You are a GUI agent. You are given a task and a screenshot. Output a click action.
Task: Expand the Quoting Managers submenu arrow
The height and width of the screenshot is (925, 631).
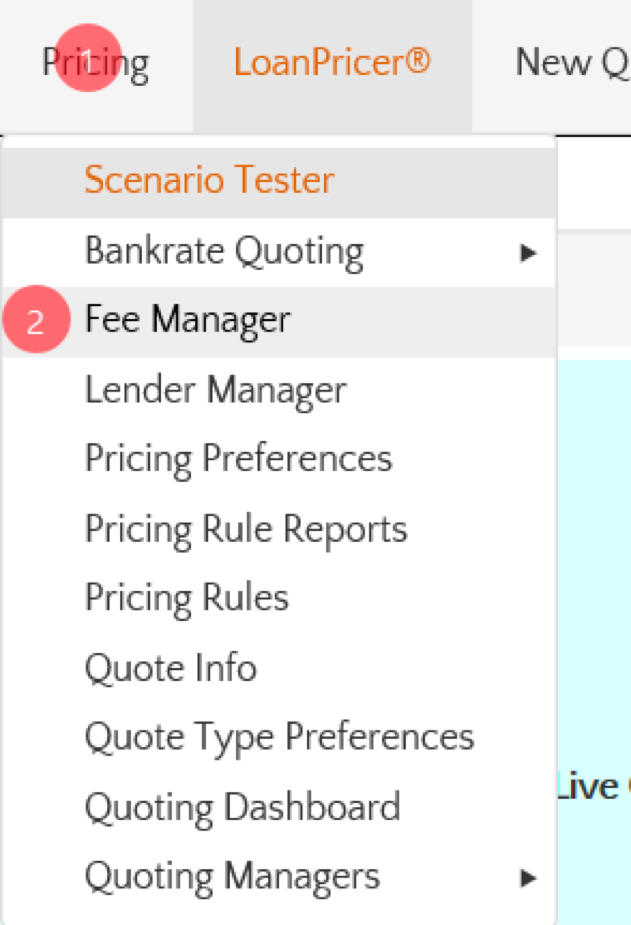click(529, 878)
